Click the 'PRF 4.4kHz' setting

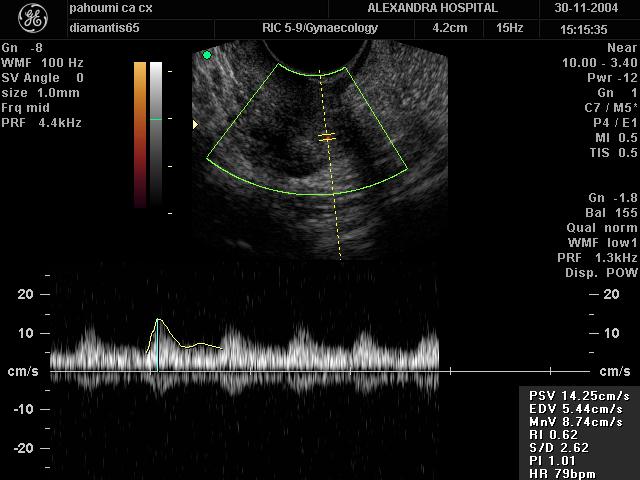pos(41,122)
